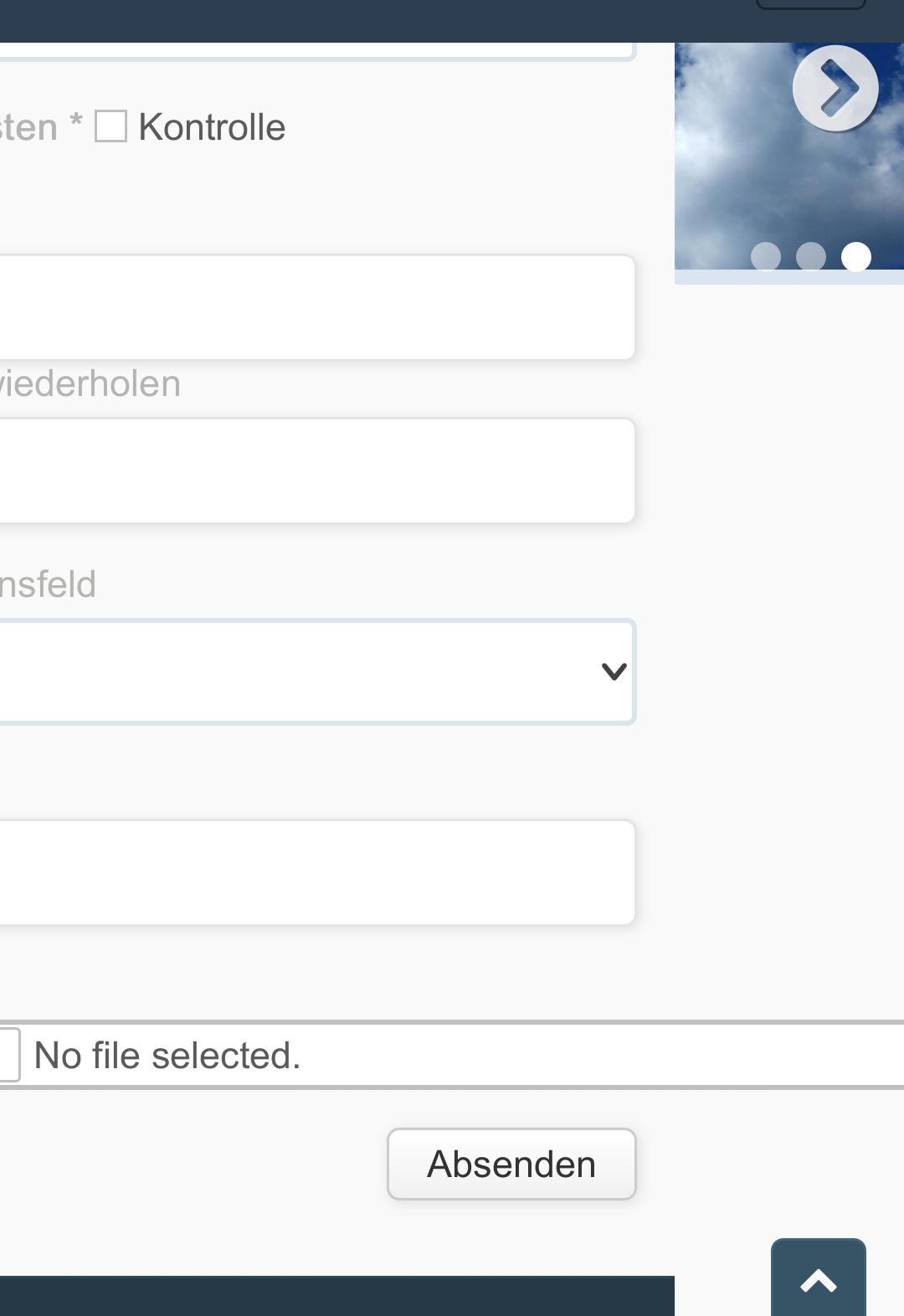Advance slideshow with the next arrow
This screenshot has width=904, height=1316.
click(x=835, y=88)
